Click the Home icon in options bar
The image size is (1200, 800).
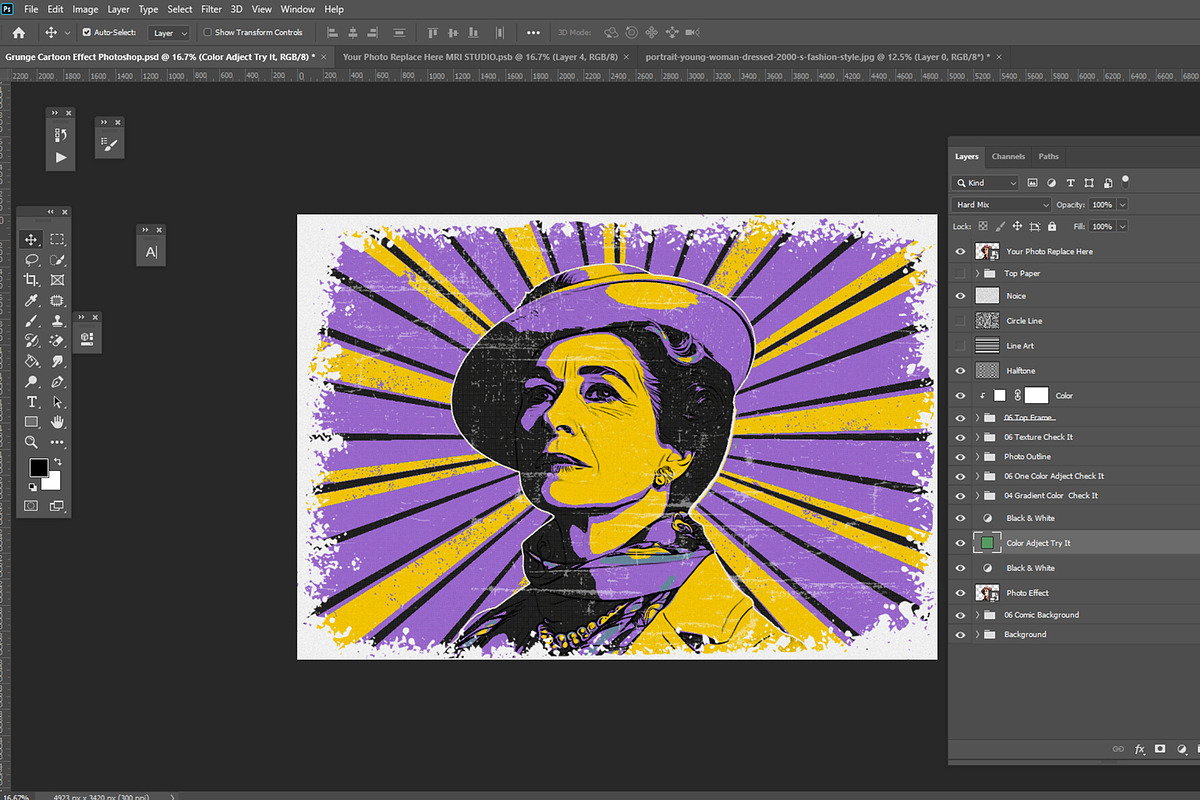(x=18, y=32)
